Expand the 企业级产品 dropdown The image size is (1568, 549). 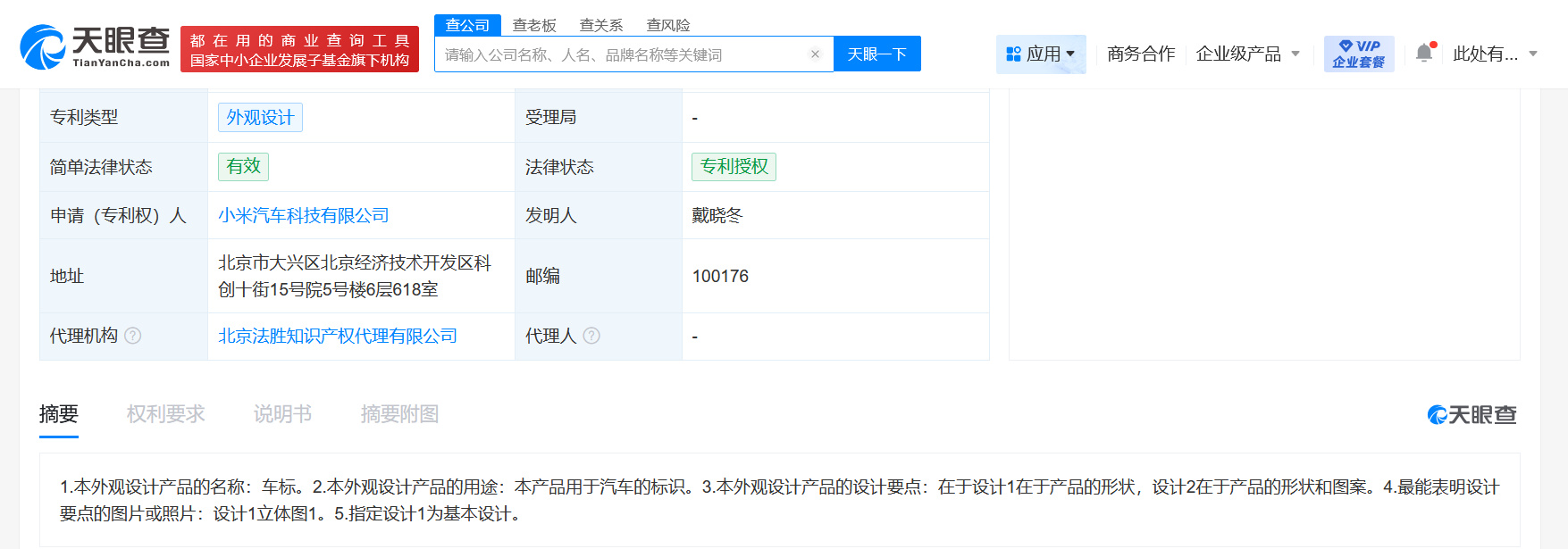(1248, 54)
